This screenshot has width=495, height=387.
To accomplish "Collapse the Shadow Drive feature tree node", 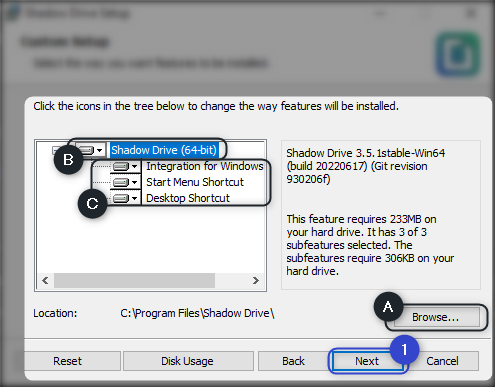I will (x=56, y=150).
